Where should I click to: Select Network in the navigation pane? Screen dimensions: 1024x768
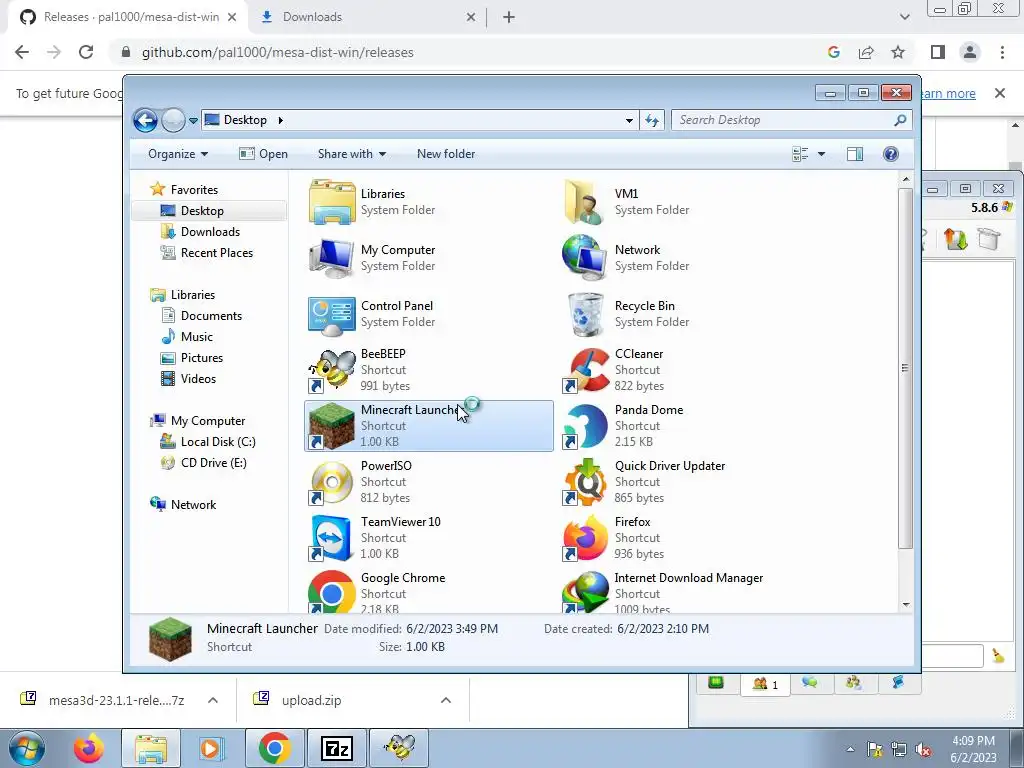193,505
